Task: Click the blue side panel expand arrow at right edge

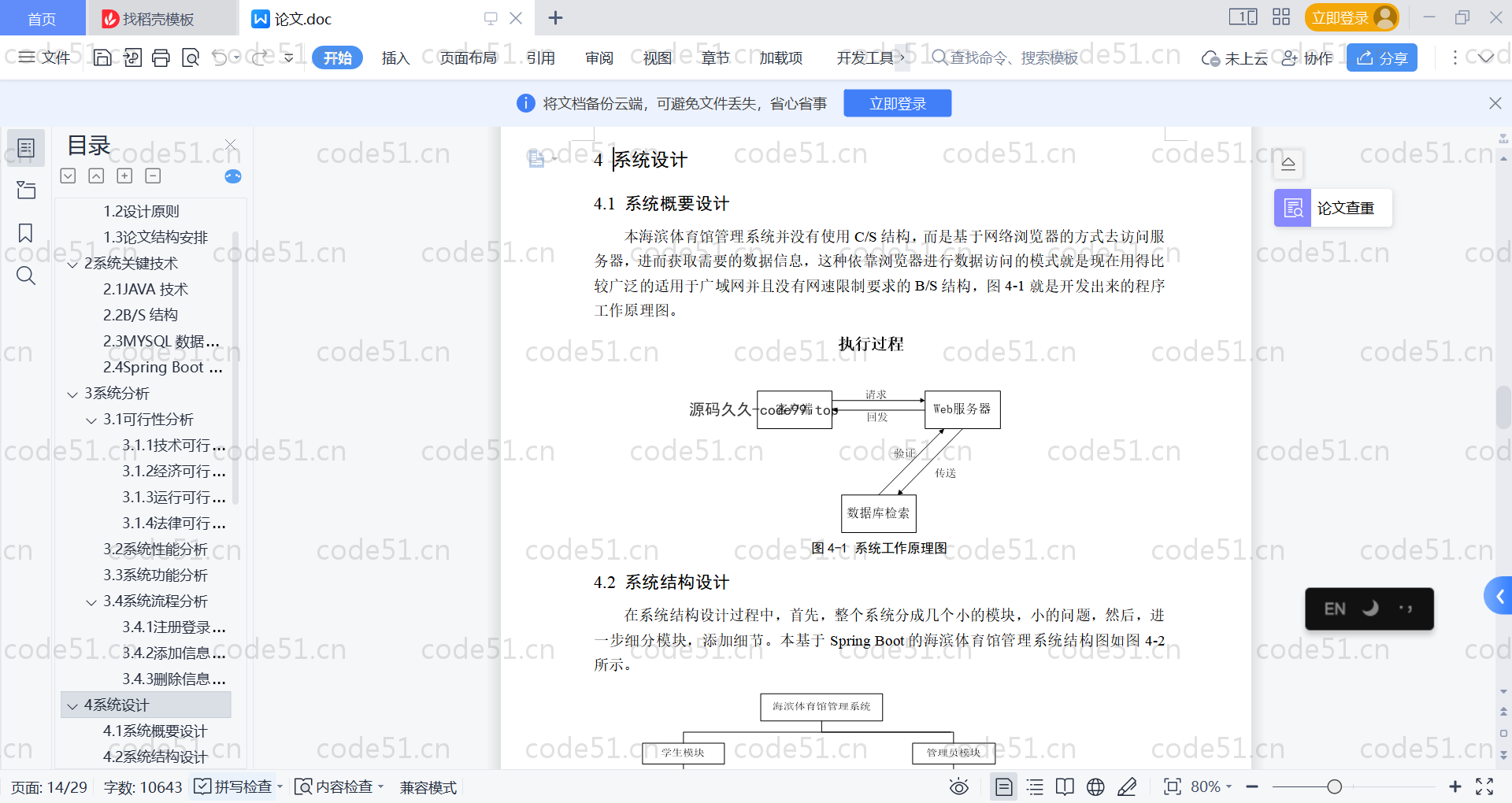Action: [x=1499, y=596]
